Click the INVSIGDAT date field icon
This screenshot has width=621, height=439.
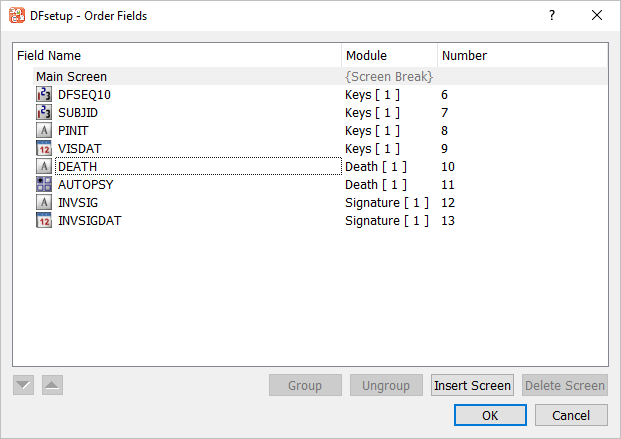coord(44,221)
